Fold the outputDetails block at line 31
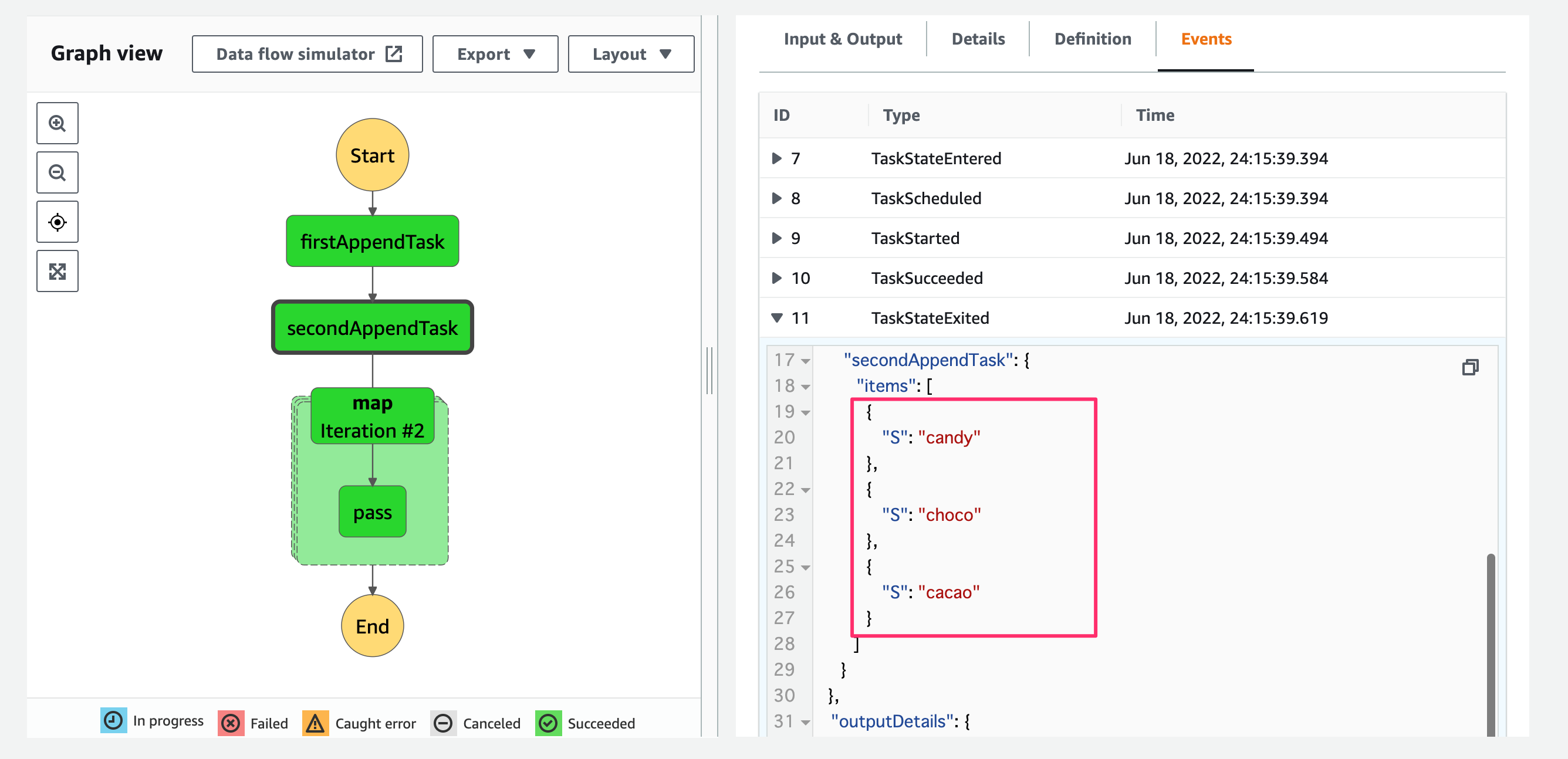 tap(806, 723)
